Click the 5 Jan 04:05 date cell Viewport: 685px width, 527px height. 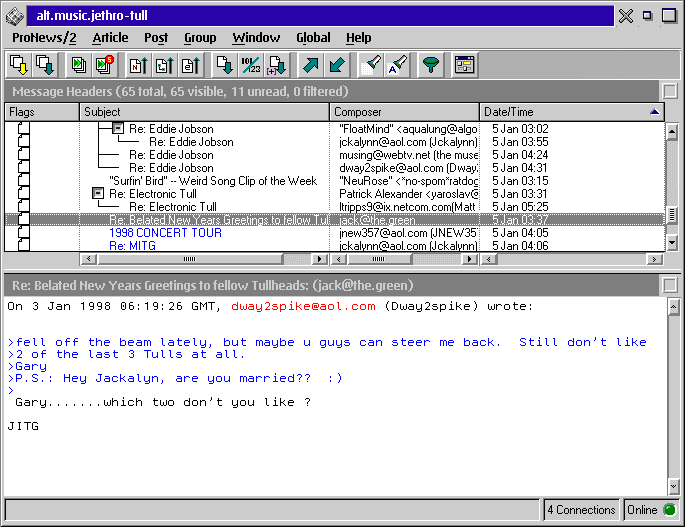click(x=520, y=232)
